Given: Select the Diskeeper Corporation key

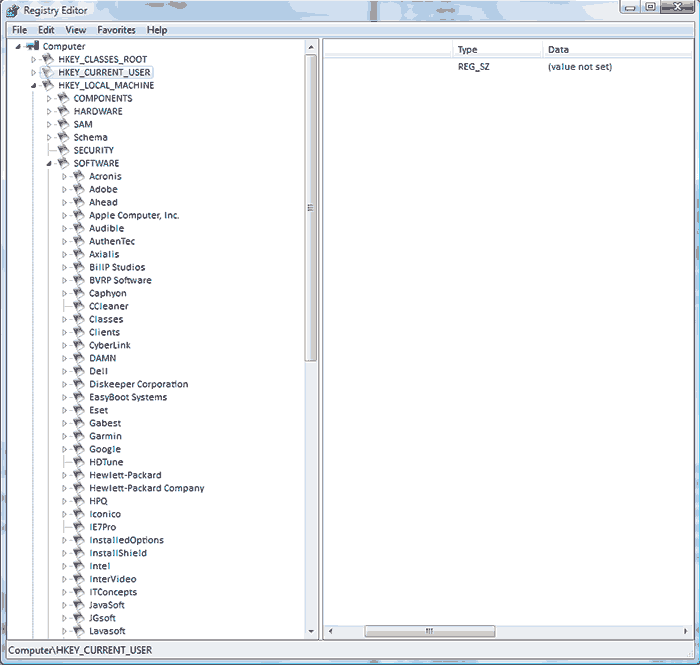Looking at the screenshot, I should pos(138,384).
